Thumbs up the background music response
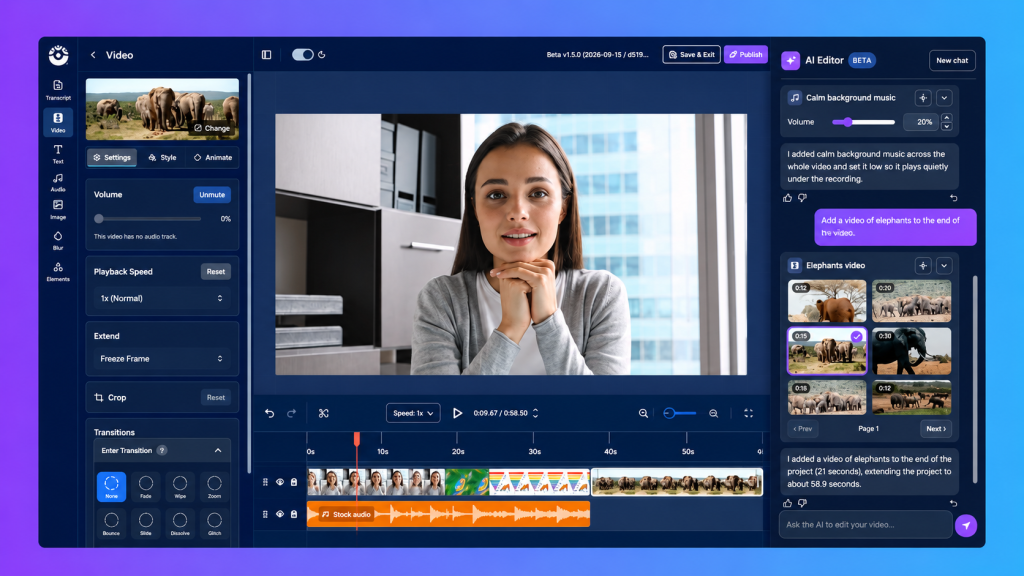 pyautogui.click(x=788, y=198)
